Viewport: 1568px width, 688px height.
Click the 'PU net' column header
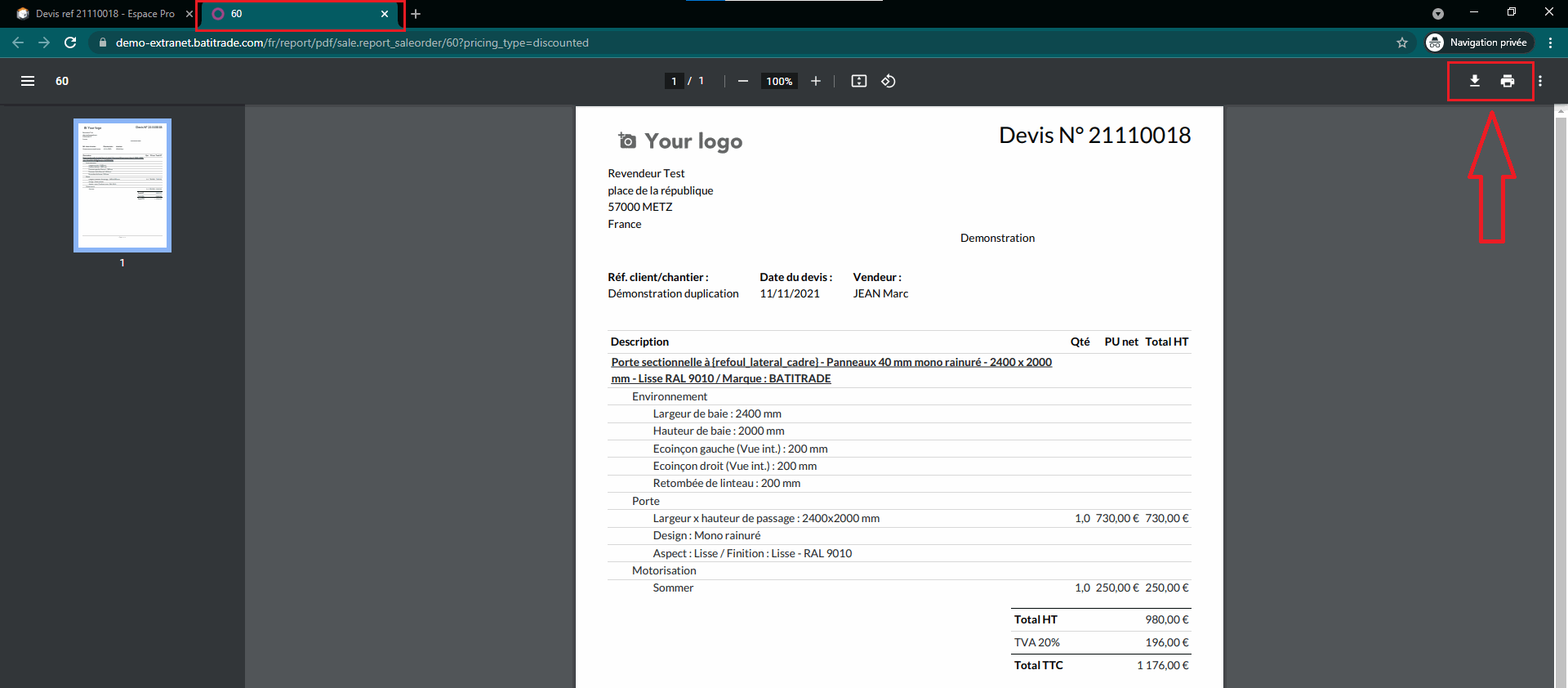1121,342
